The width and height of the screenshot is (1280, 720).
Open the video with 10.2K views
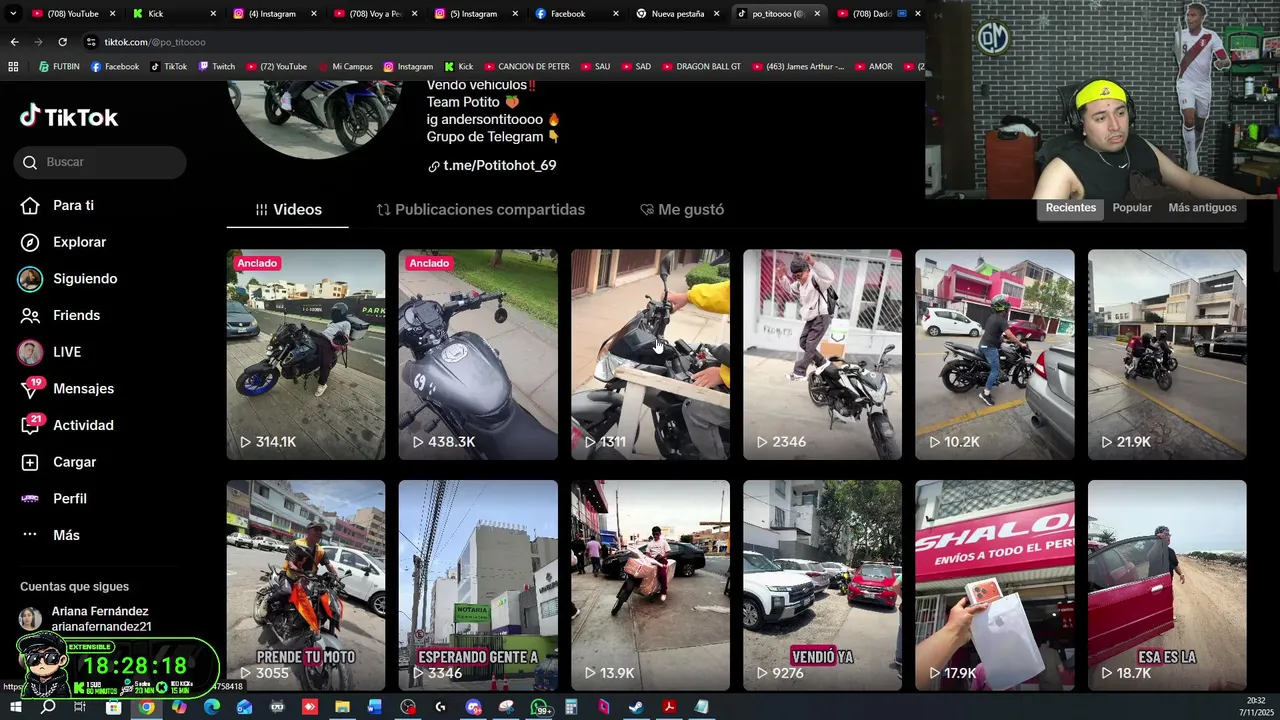click(x=995, y=354)
